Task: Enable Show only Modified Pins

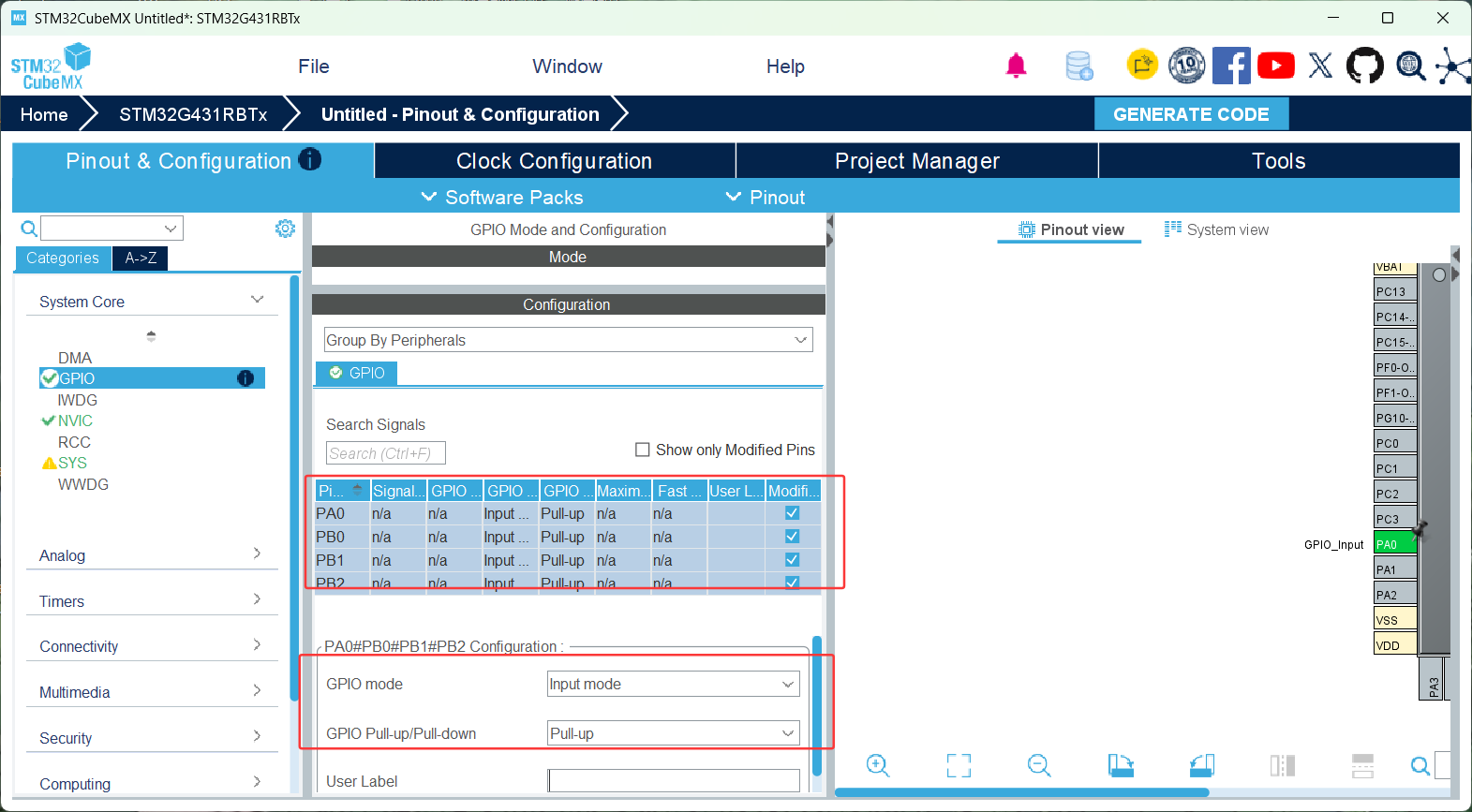Action: [643, 450]
